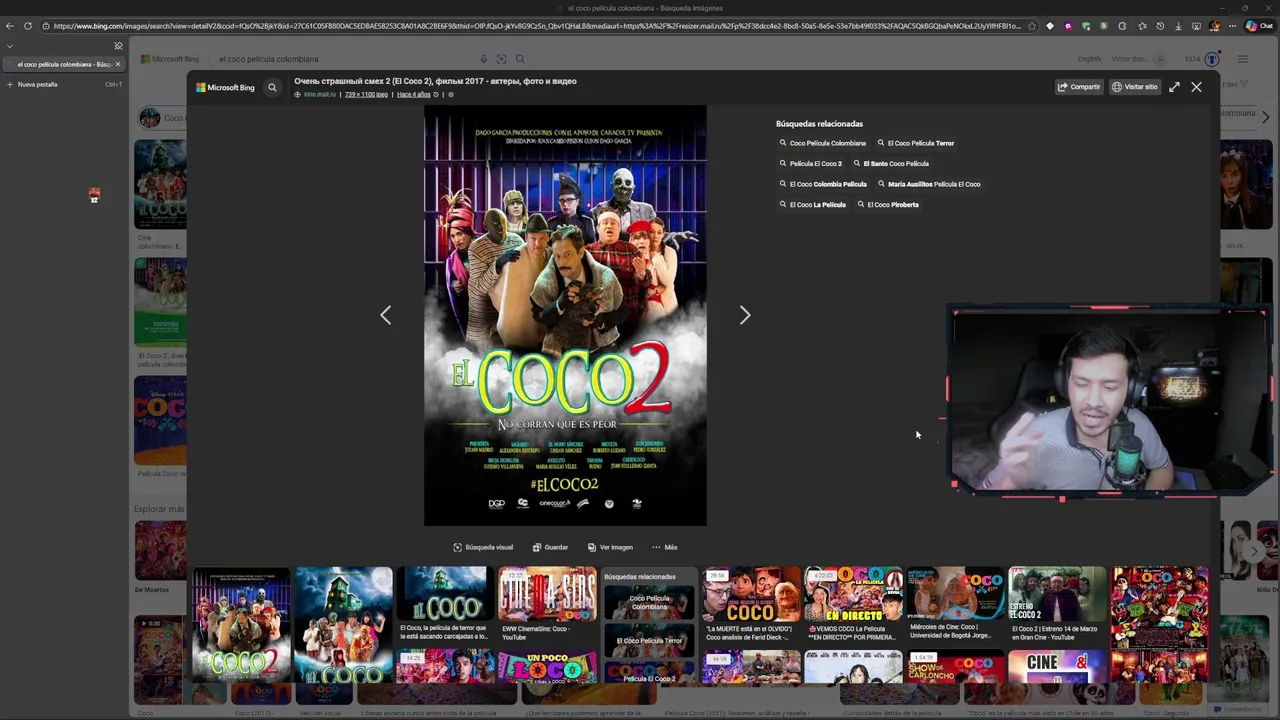Search related: Película El Coco 2
This screenshot has height=720, width=1280.
pos(811,163)
